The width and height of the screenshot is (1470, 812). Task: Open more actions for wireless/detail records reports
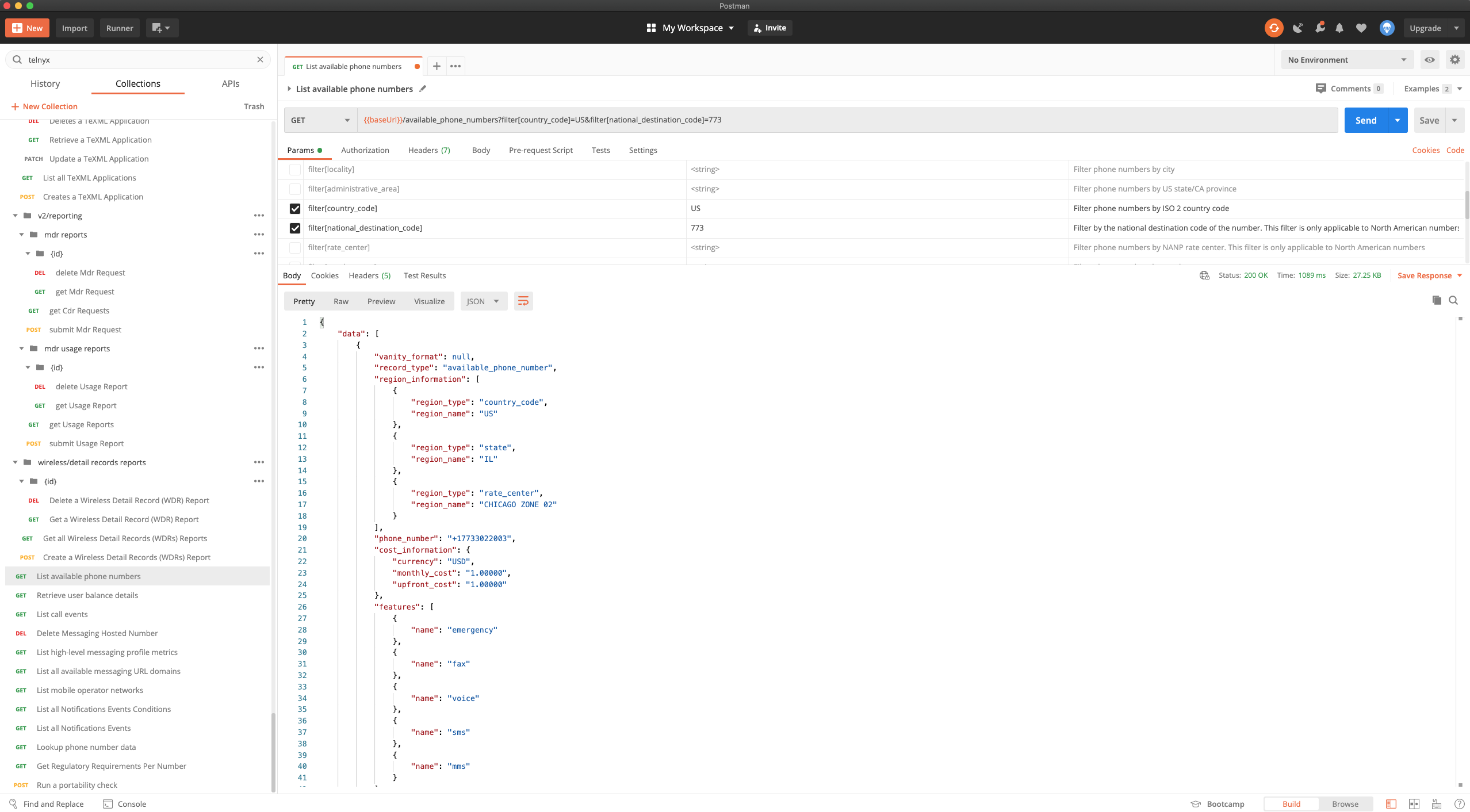coord(259,462)
